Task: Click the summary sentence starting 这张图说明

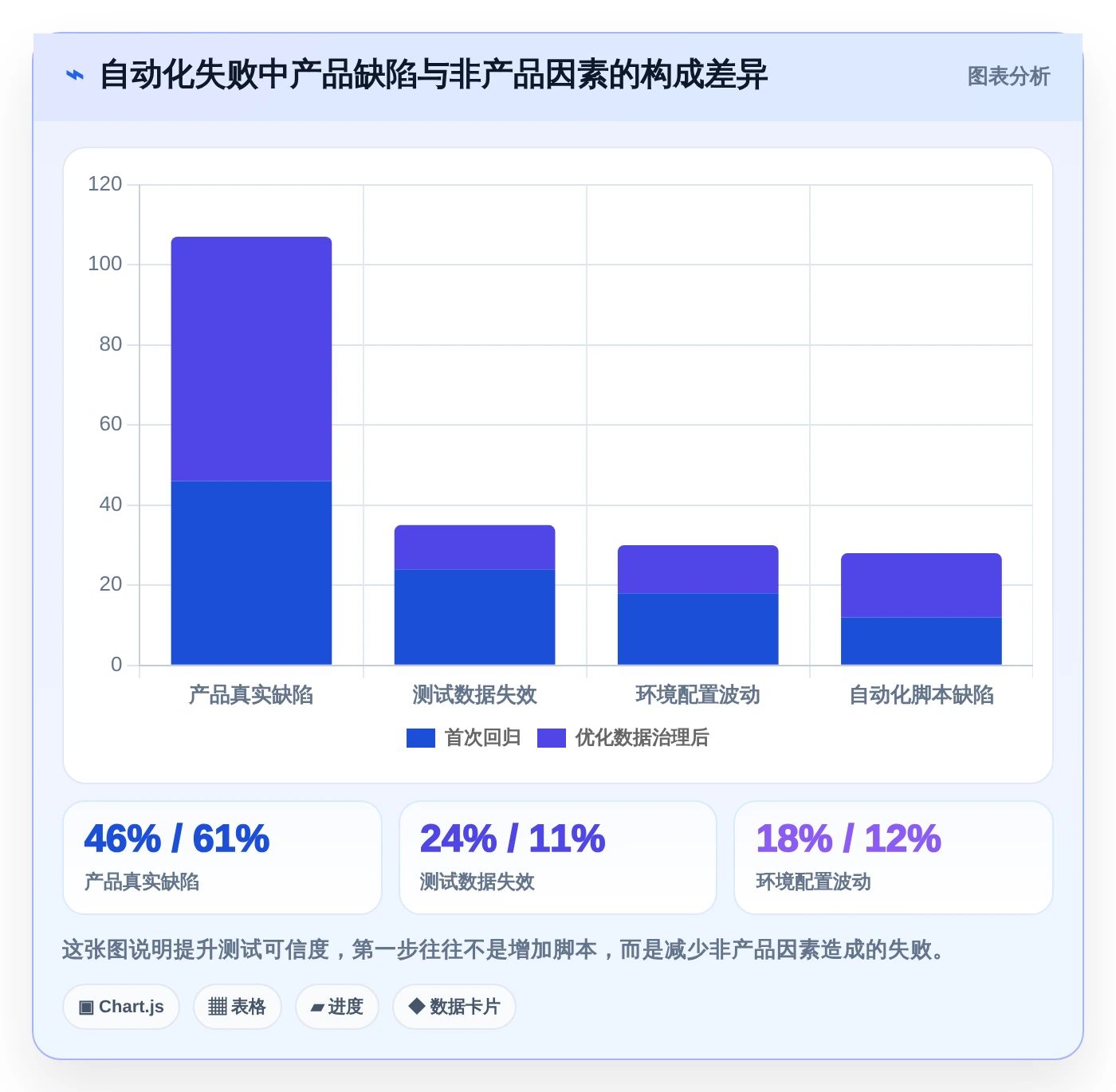Action: pyautogui.click(x=504, y=949)
